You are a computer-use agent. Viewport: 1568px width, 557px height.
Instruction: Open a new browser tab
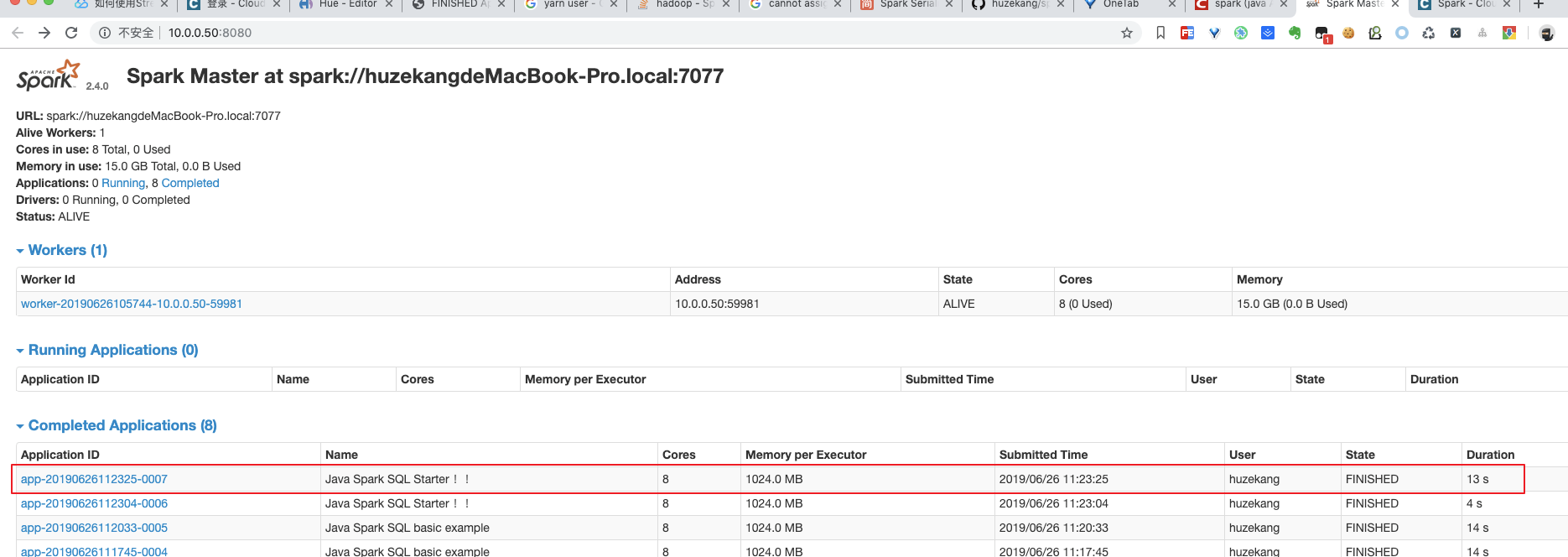point(1539,4)
